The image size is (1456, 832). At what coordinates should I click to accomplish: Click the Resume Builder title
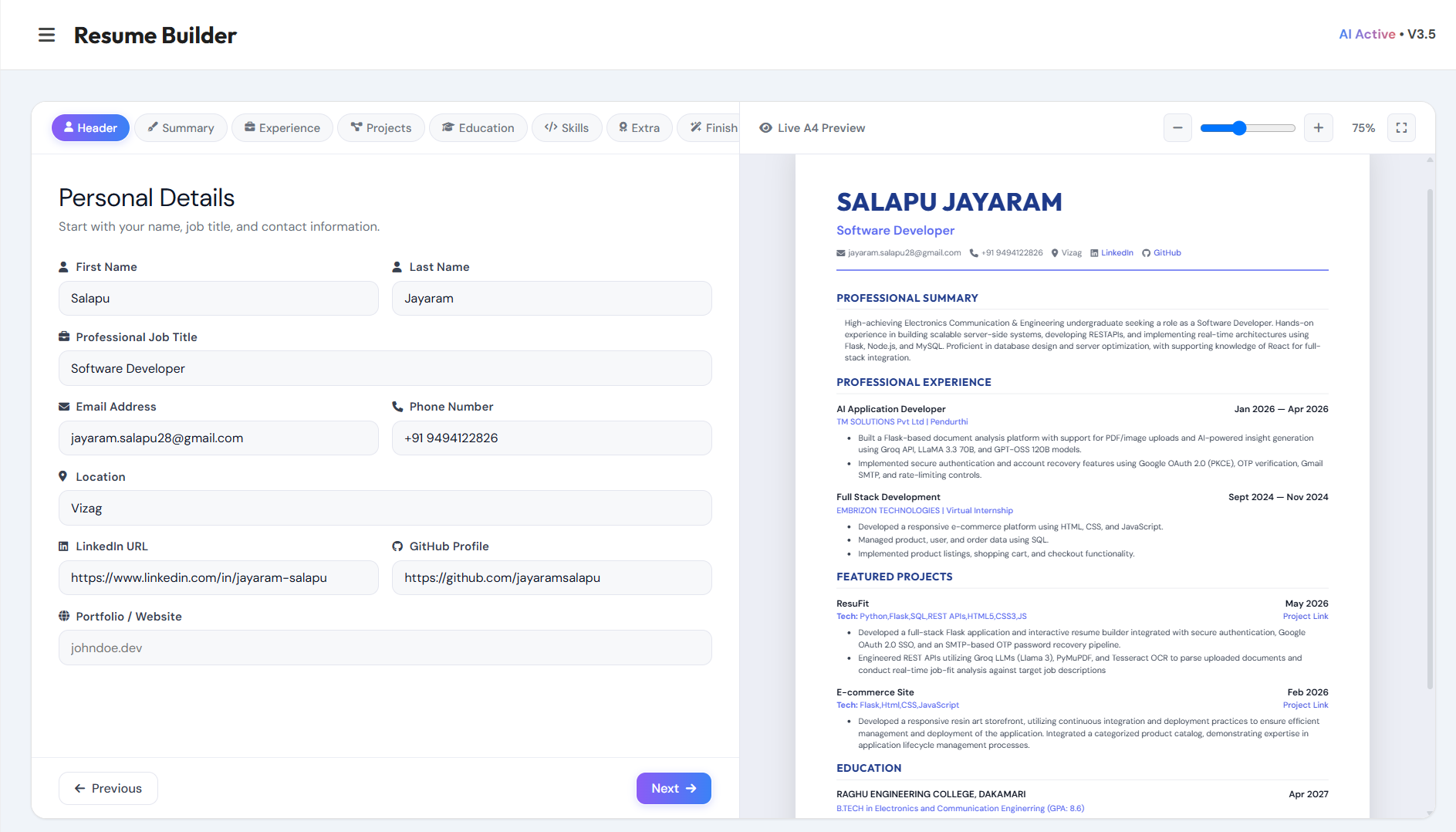(155, 36)
